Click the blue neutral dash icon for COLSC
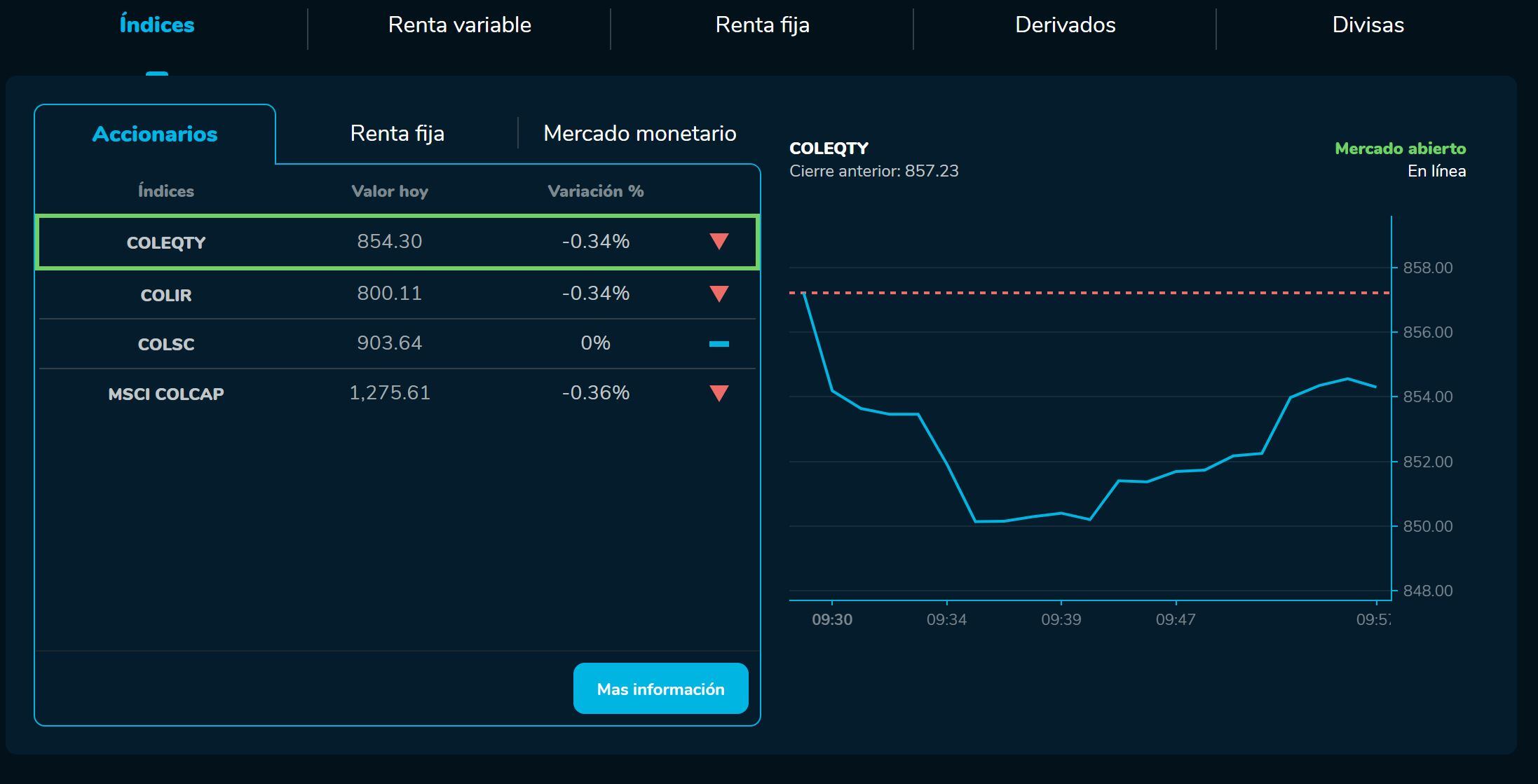This screenshot has height=784, width=1538. (x=718, y=343)
